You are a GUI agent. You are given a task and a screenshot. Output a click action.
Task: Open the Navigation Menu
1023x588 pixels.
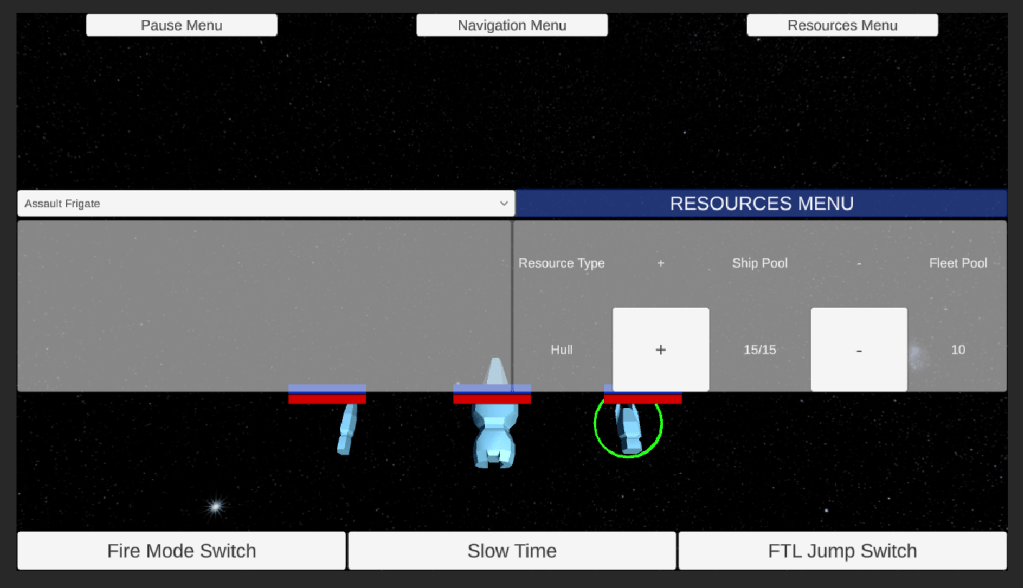pyautogui.click(x=512, y=25)
